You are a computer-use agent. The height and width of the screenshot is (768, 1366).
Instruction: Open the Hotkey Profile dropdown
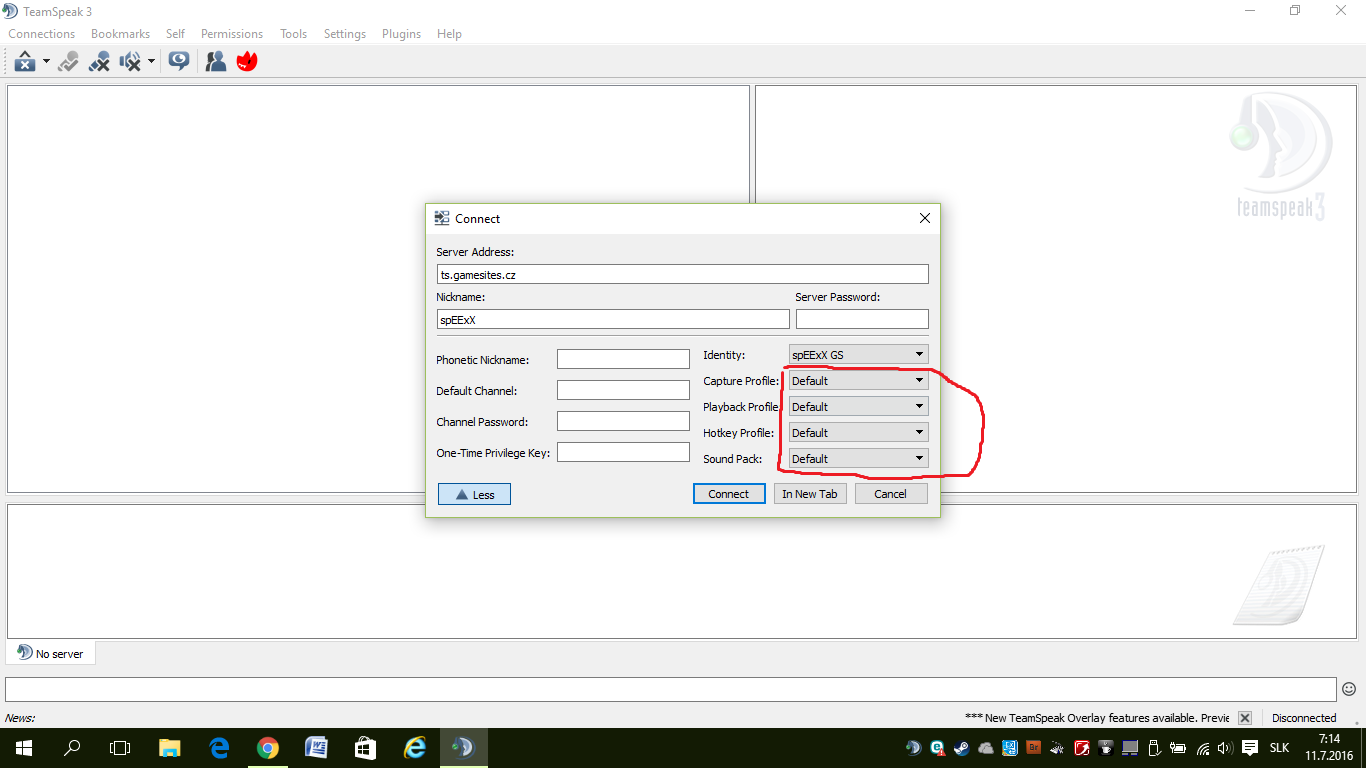(x=858, y=432)
